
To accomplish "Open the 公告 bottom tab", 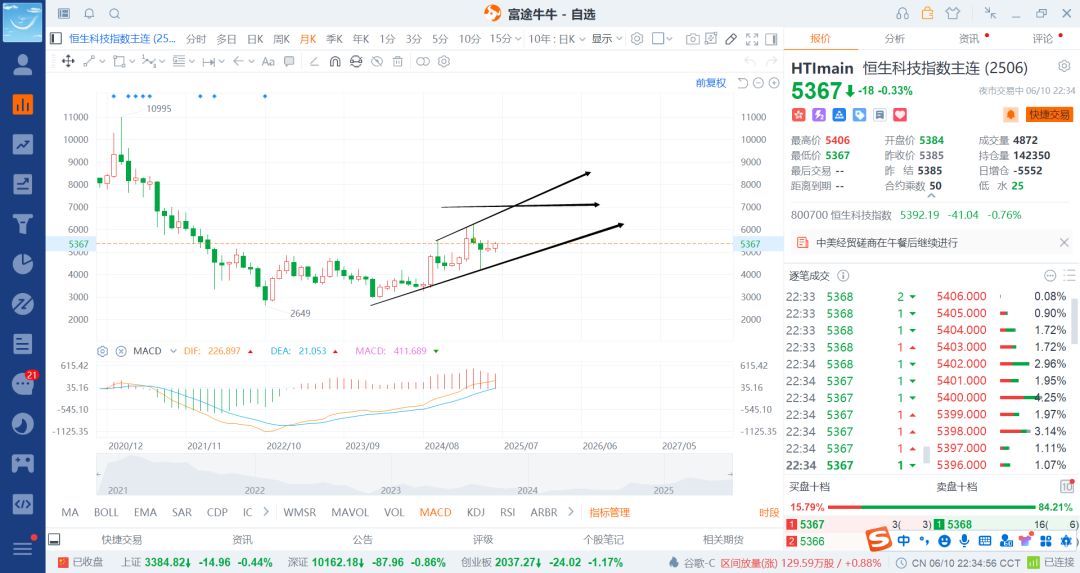I will [362, 539].
